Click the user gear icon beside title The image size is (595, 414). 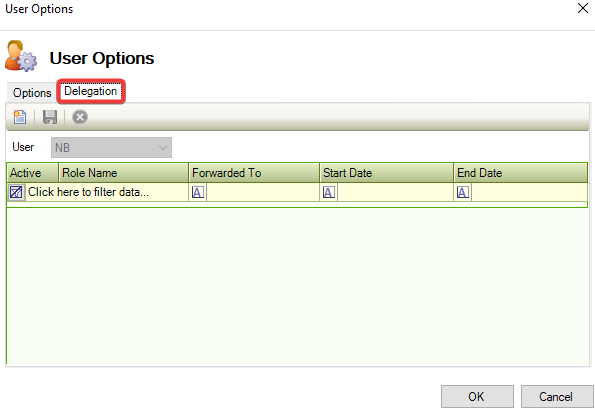(x=21, y=56)
